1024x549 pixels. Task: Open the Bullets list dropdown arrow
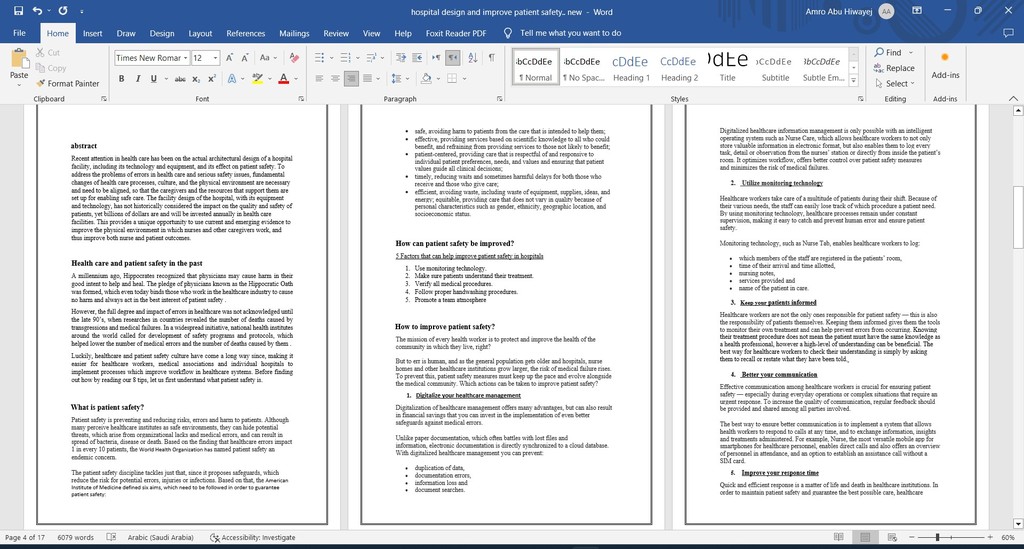click(330, 58)
